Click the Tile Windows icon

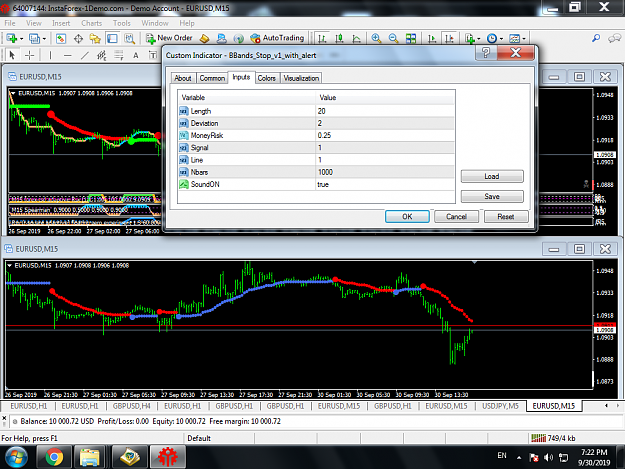tap(411, 38)
